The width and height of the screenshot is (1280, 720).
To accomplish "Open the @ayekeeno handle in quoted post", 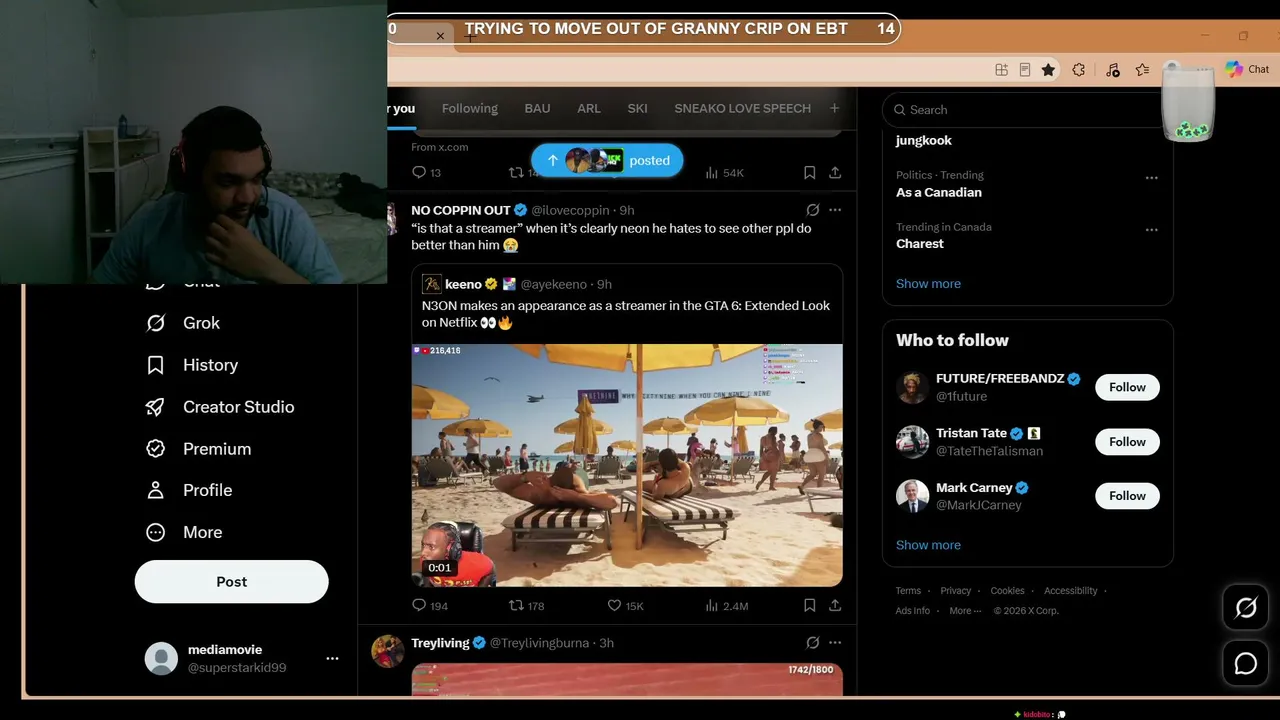I will coord(555,284).
